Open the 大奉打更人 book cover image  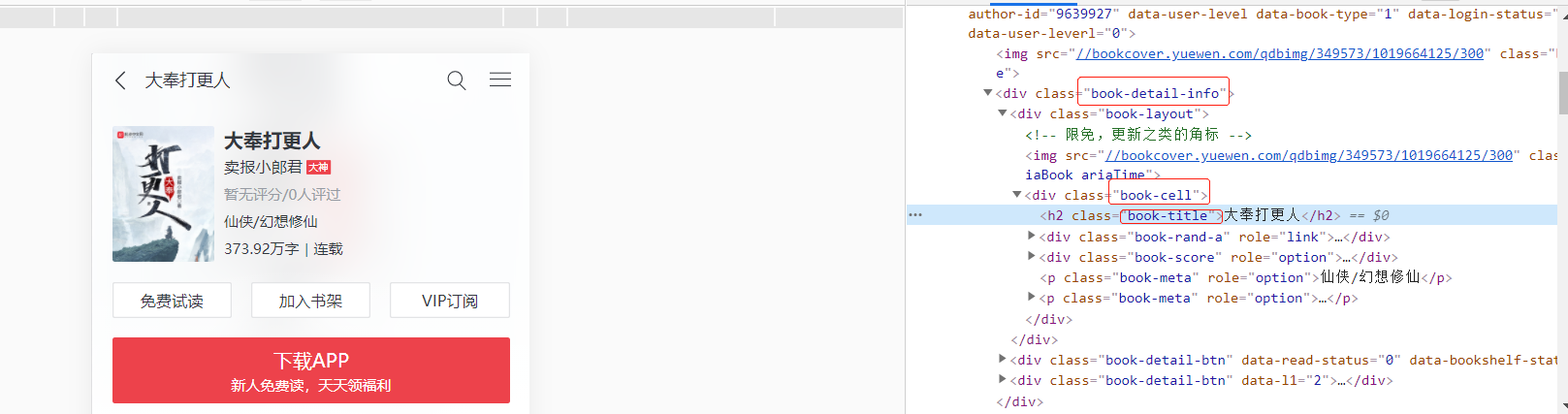click(x=163, y=194)
